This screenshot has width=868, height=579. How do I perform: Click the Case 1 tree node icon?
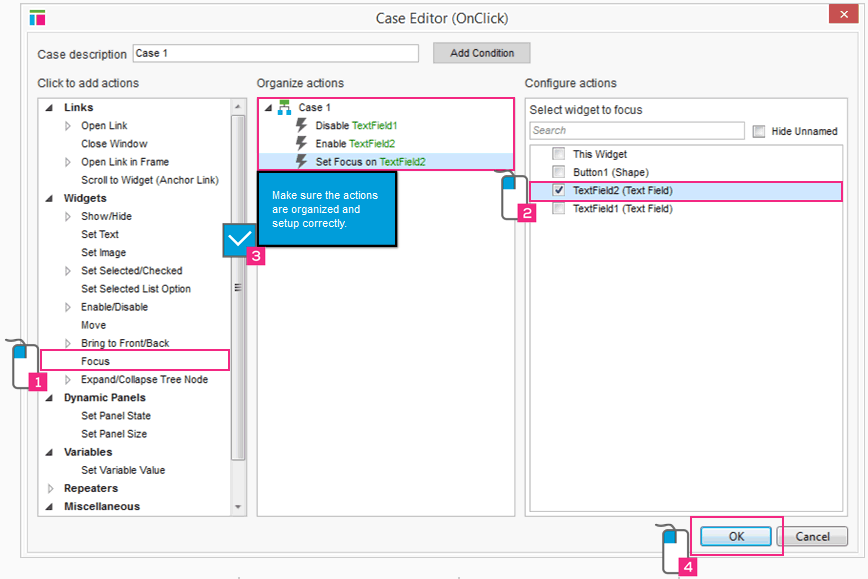point(283,108)
